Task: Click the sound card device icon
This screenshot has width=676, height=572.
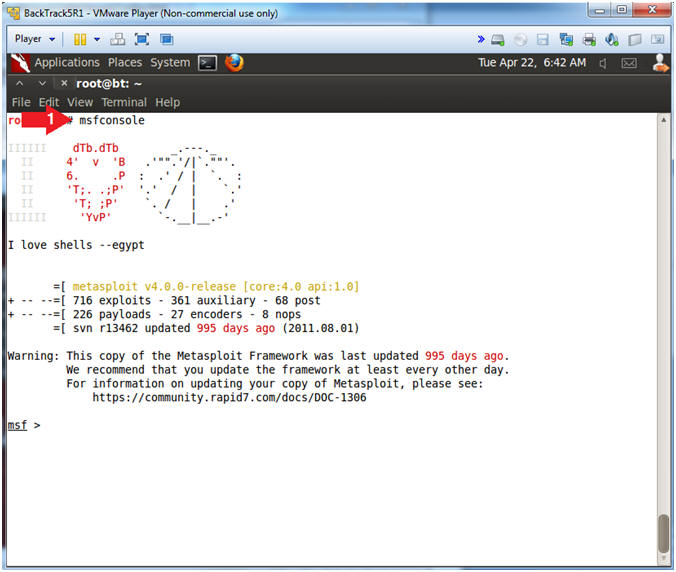Action: [612, 40]
